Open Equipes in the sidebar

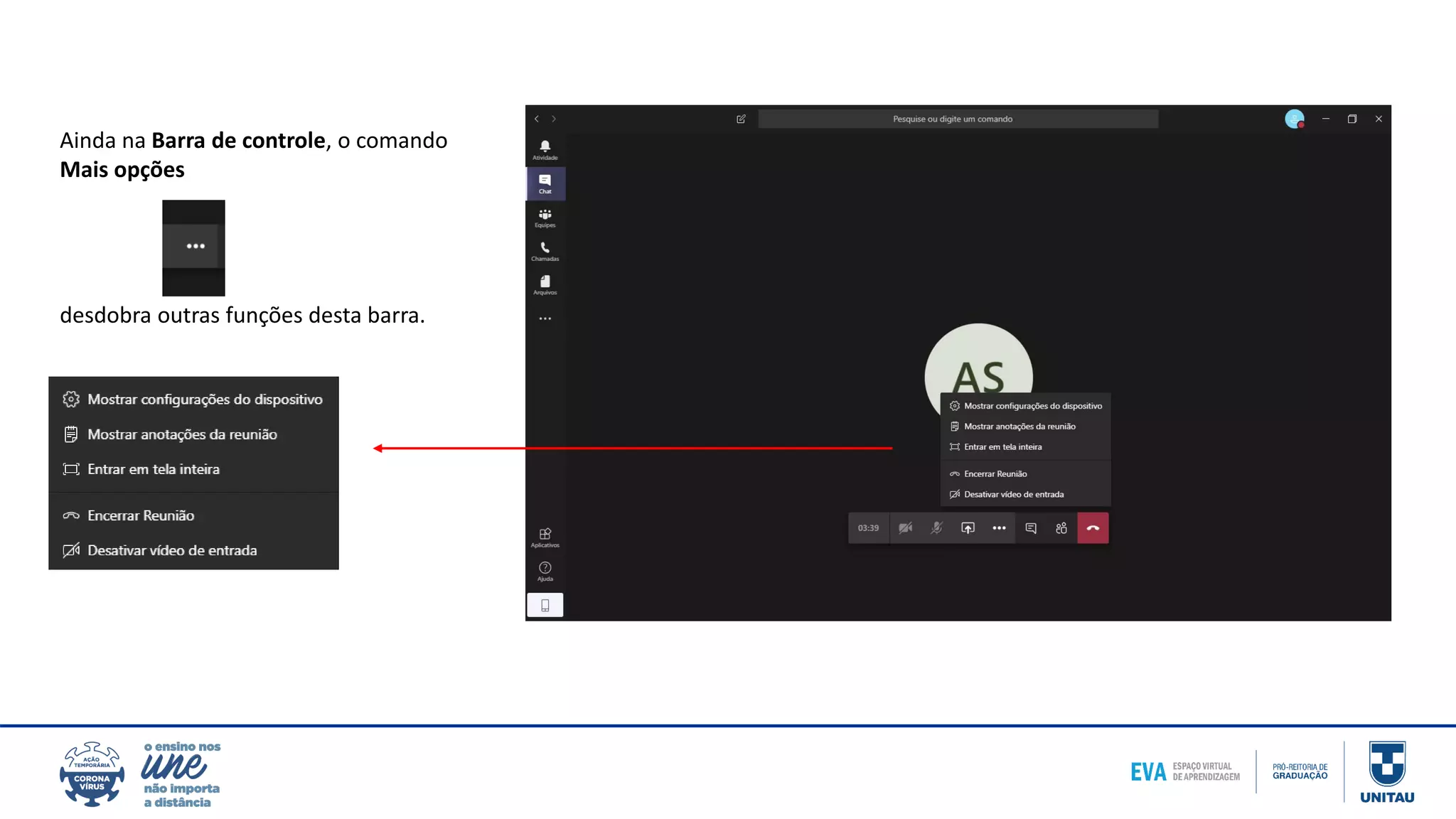pyautogui.click(x=545, y=217)
